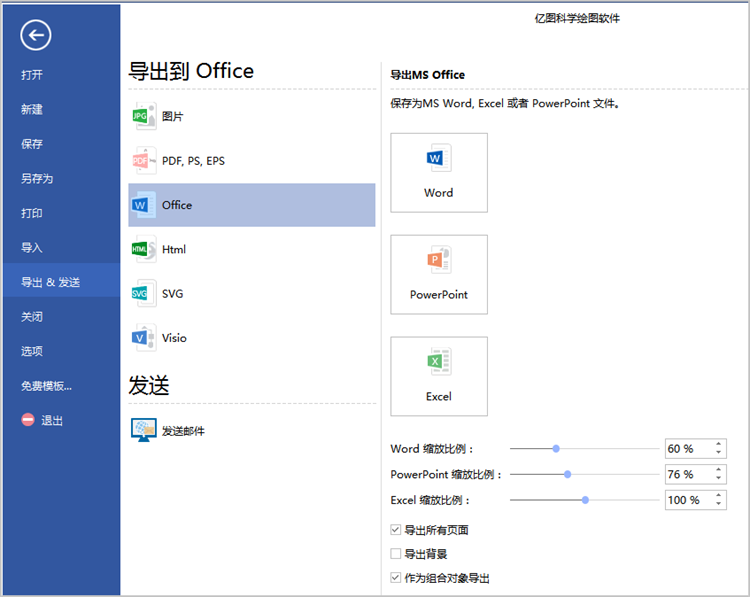Select the Html label

[x=174, y=249]
